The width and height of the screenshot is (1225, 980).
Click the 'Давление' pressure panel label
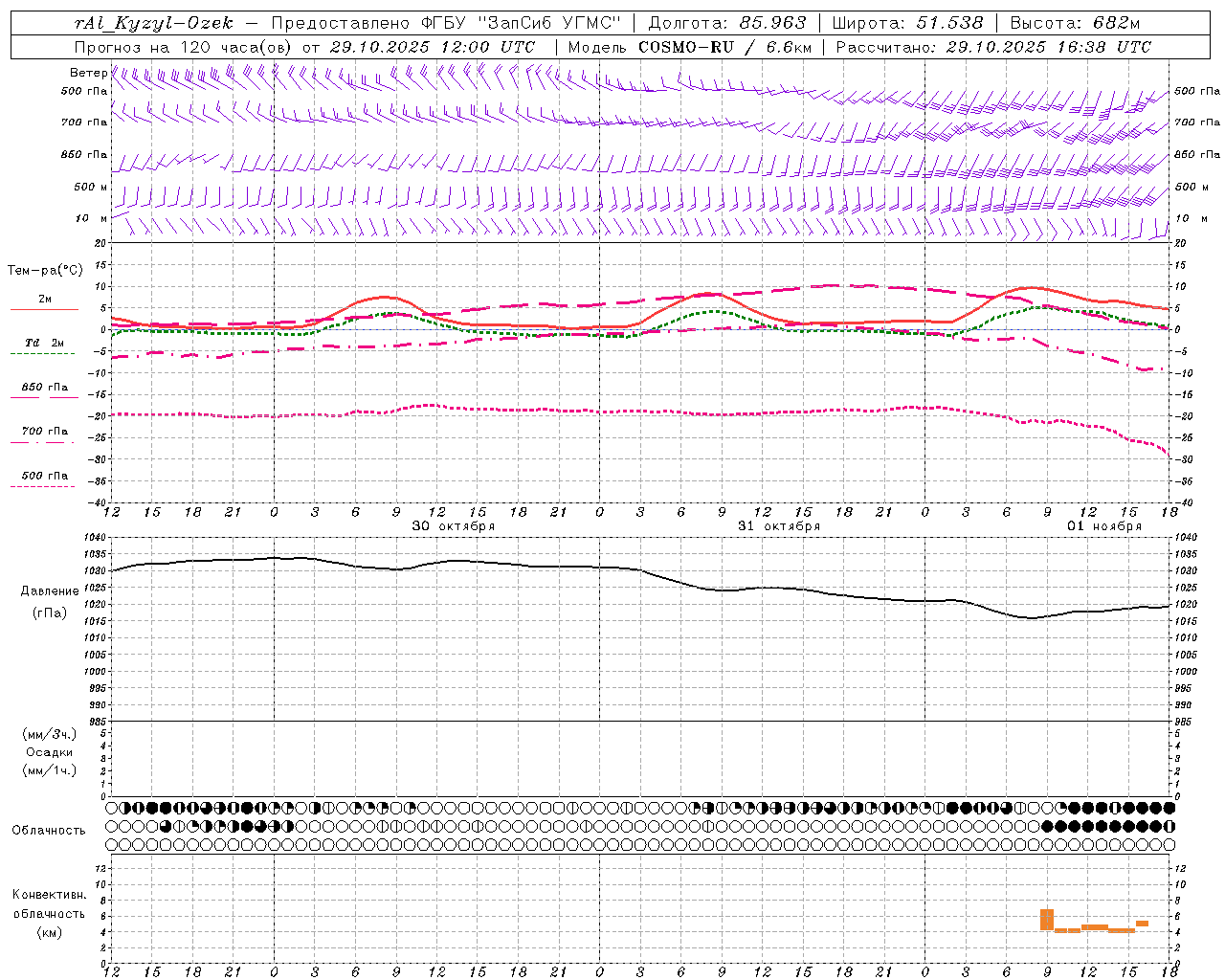coord(50,591)
